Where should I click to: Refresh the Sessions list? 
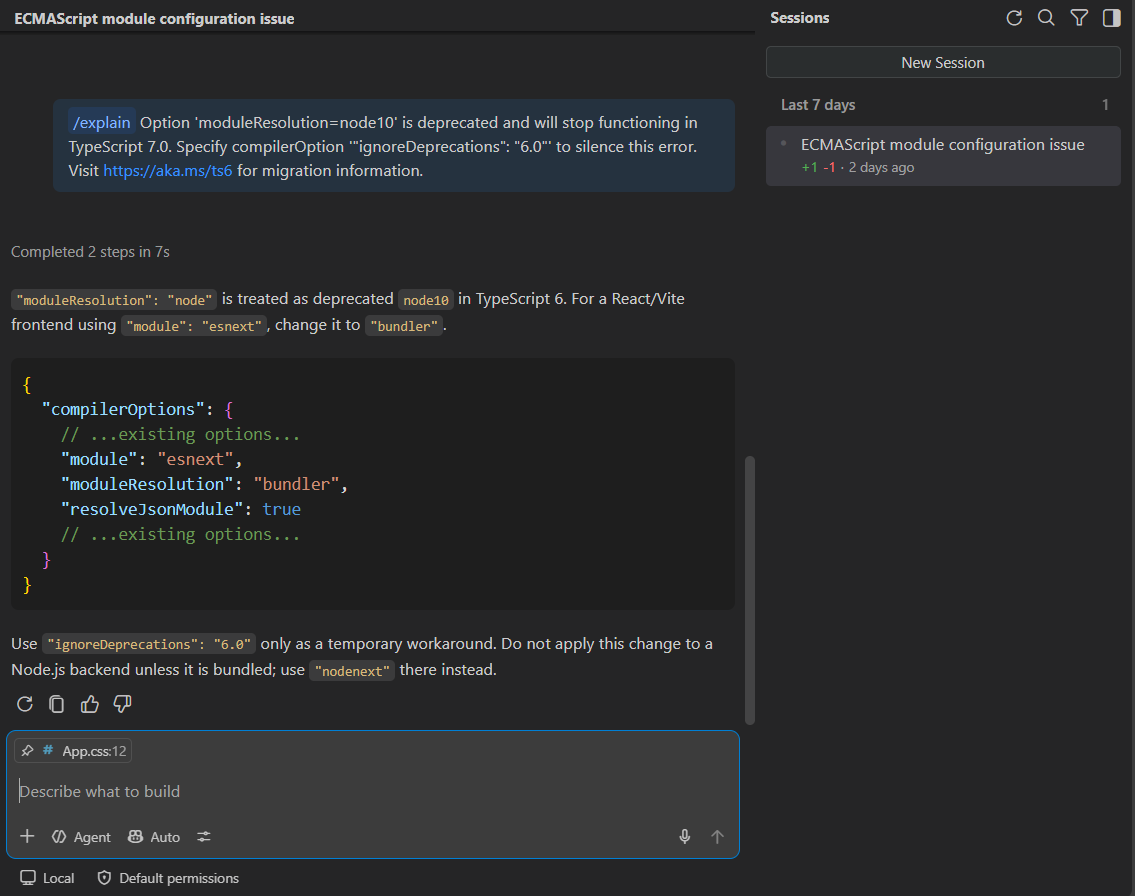tap(1014, 18)
